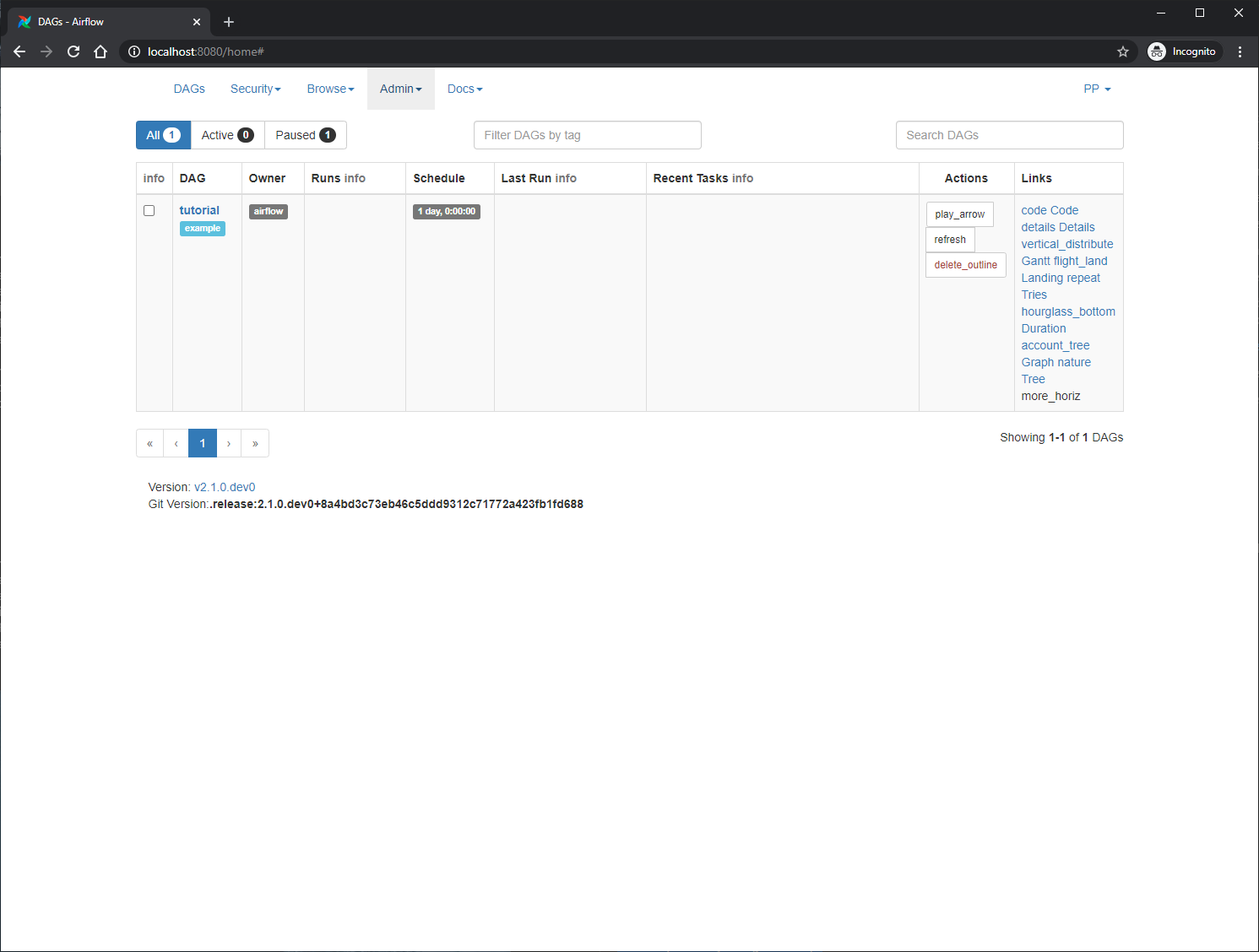This screenshot has height=952, width=1259.
Task: Bookmark this page with the star icon
Action: point(1123,51)
